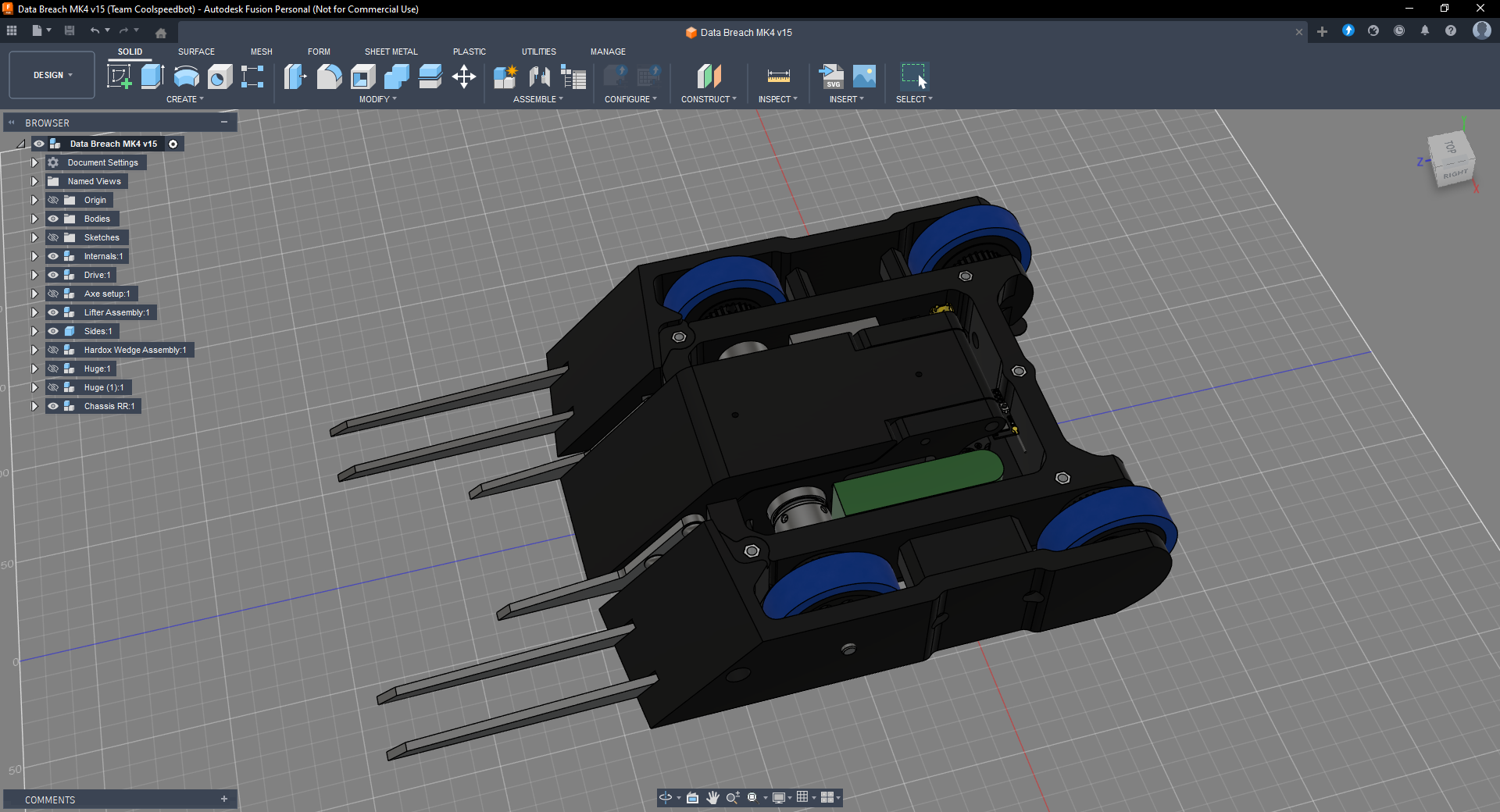Choose the Fillet tool in Modify
The height and width of the screenshot is (812, 1500).
[x=329, y=77]
